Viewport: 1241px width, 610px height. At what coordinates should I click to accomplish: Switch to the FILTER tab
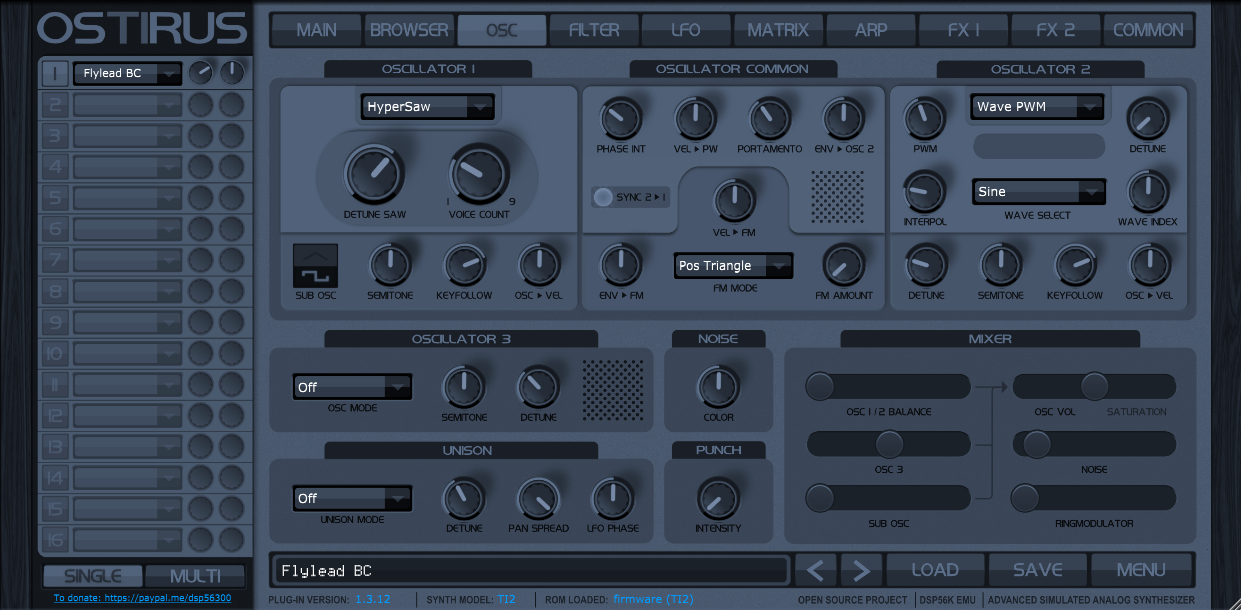(x=594, y=30)
